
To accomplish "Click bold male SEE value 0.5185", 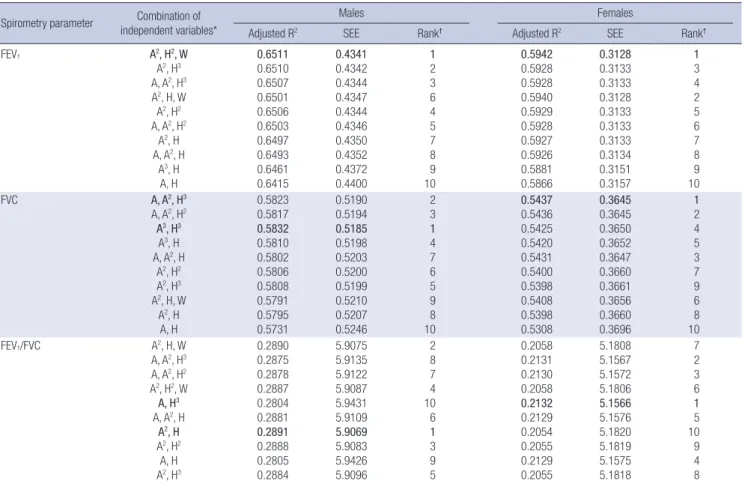I will coord(351,229).
